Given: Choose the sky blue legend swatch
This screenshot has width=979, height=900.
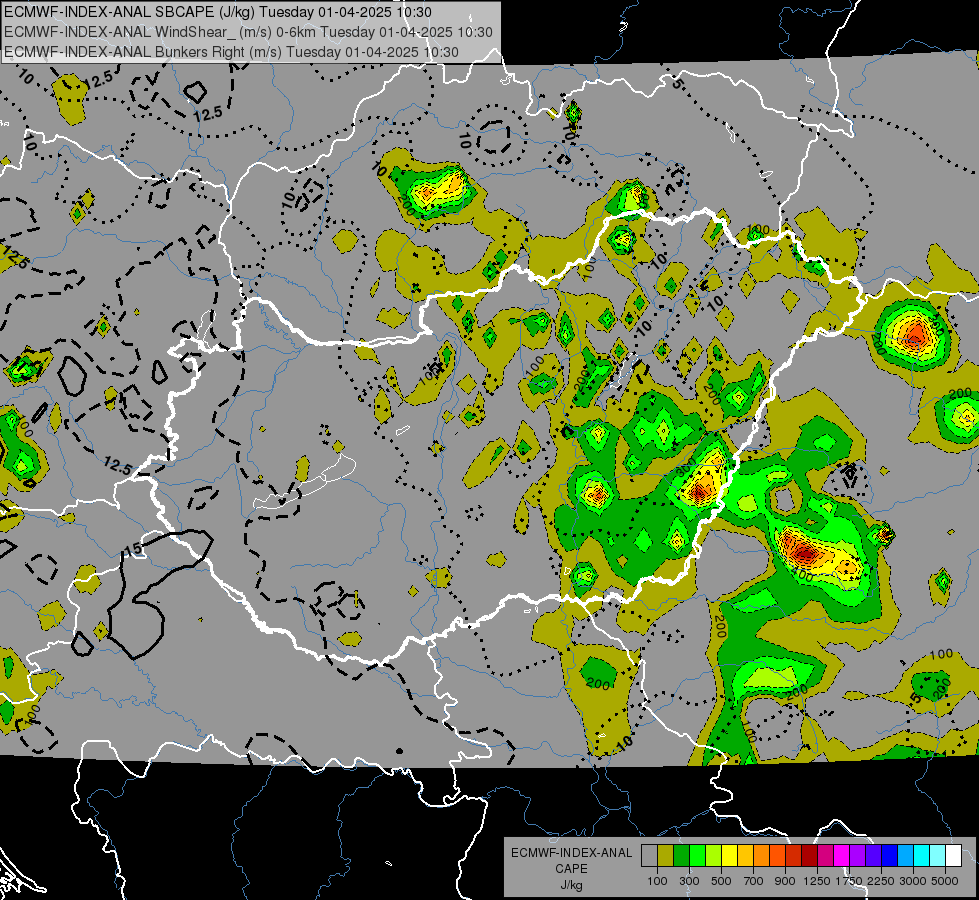Looking at the screenshot, I should pyautogui.click(x=906, y=856).
